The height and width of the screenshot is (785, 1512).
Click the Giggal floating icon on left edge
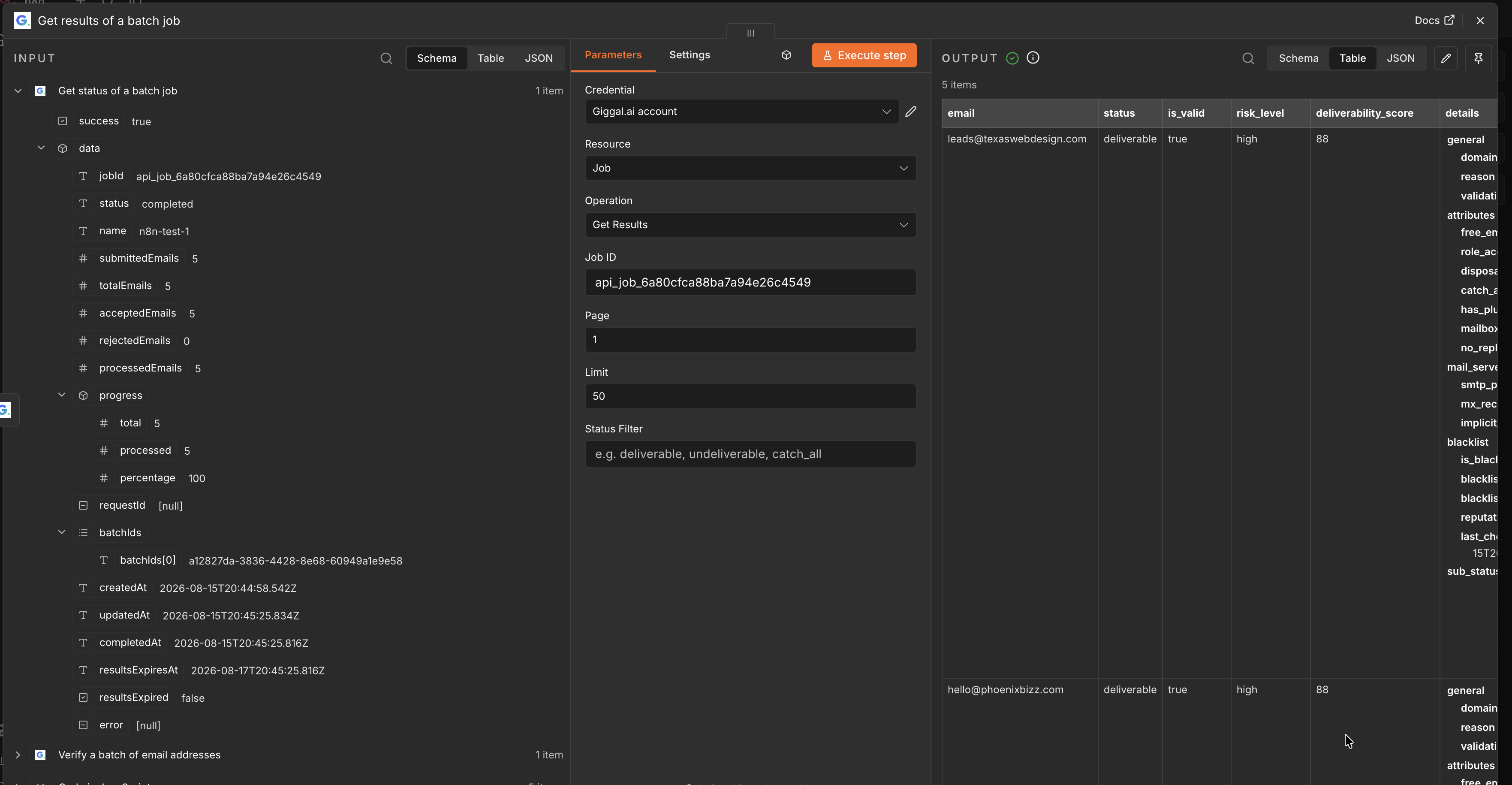(6, 410)
